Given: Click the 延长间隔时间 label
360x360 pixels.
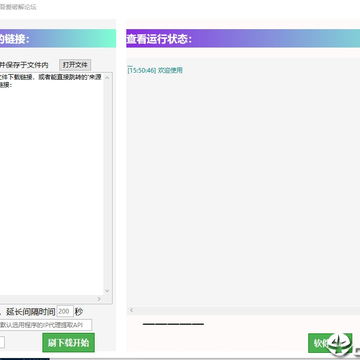Looking at the screenshot, I should [30, 312].
